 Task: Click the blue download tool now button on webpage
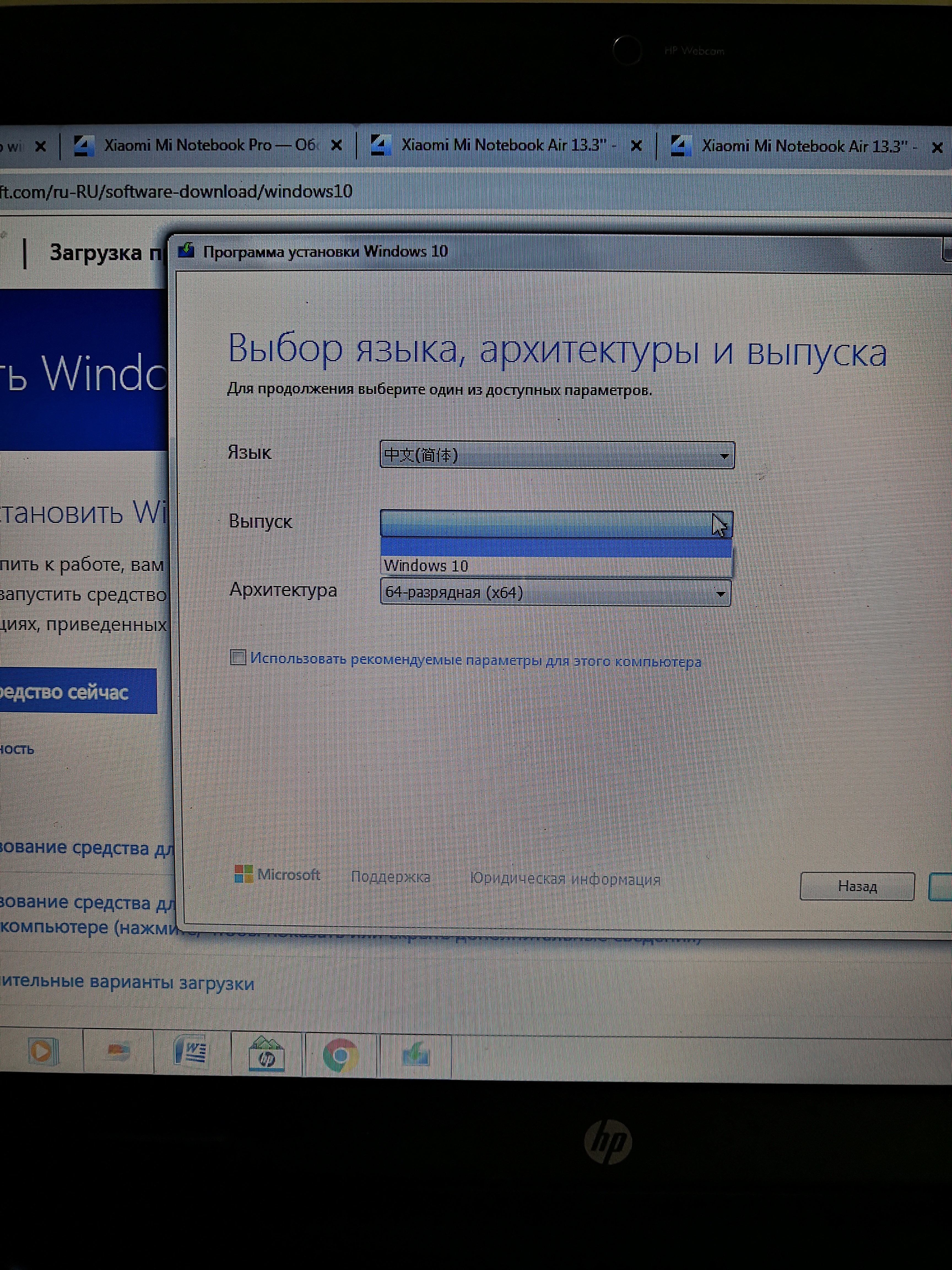coord(78,691)
